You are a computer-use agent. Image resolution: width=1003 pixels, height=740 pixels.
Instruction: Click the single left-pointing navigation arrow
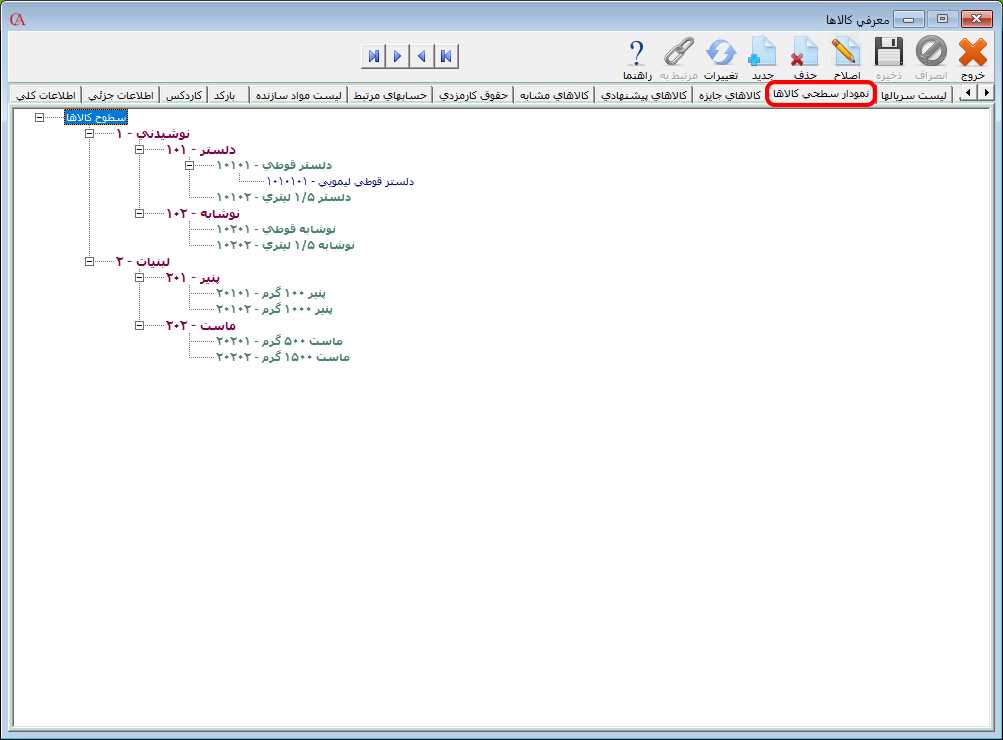(x=421, y=56)
